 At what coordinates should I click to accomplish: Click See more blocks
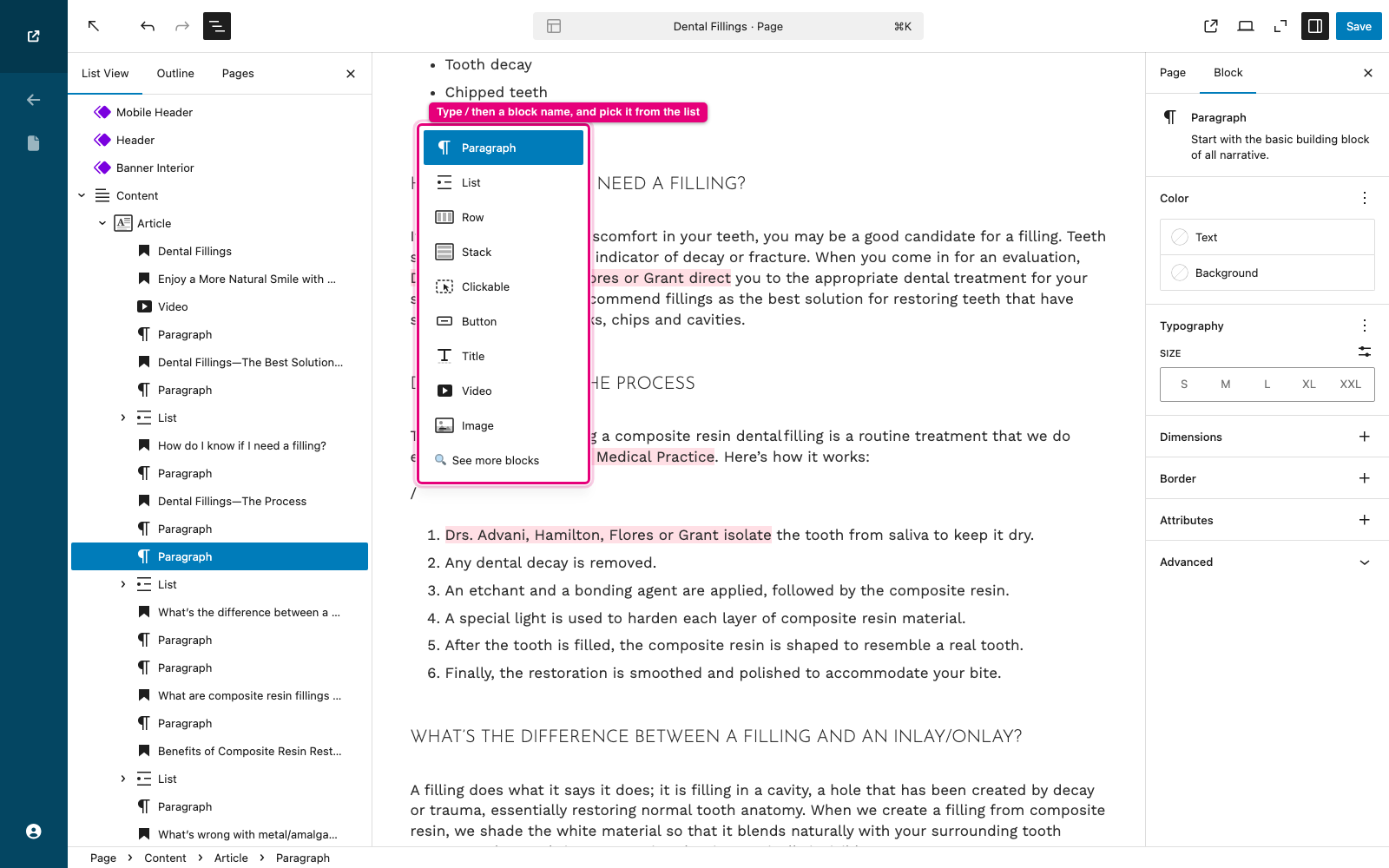pos(504,460)
